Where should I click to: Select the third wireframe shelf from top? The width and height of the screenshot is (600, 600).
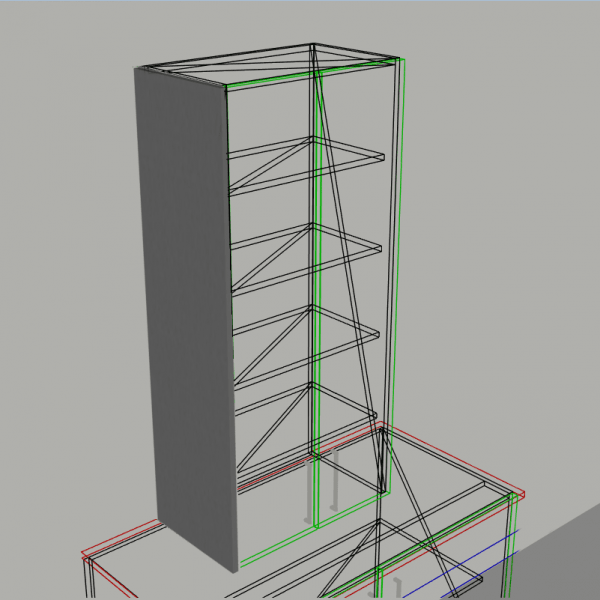click(x=306, y=347)
